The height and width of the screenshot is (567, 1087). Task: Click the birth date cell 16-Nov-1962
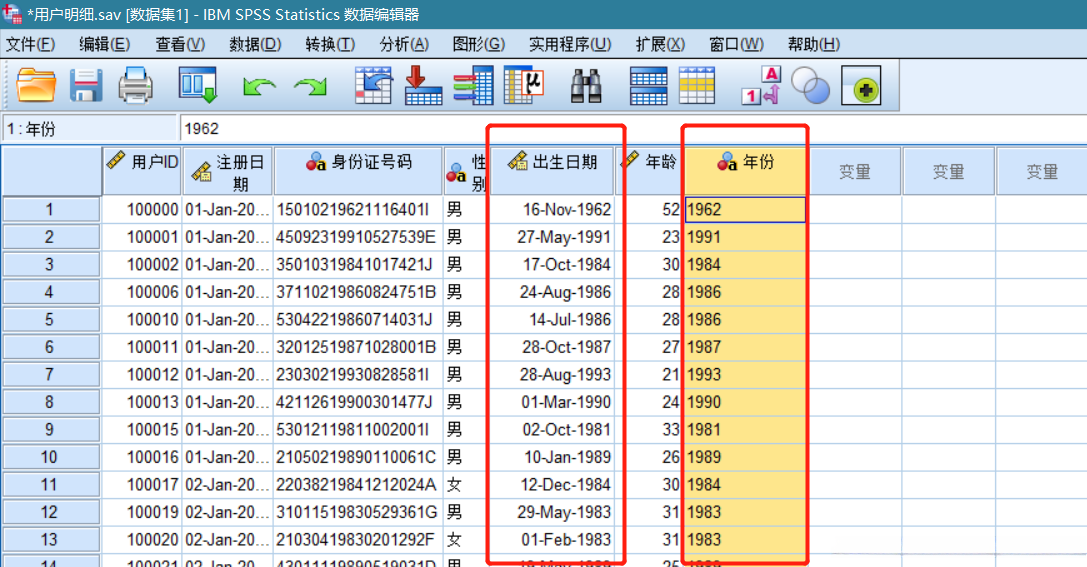pos(552,209)
